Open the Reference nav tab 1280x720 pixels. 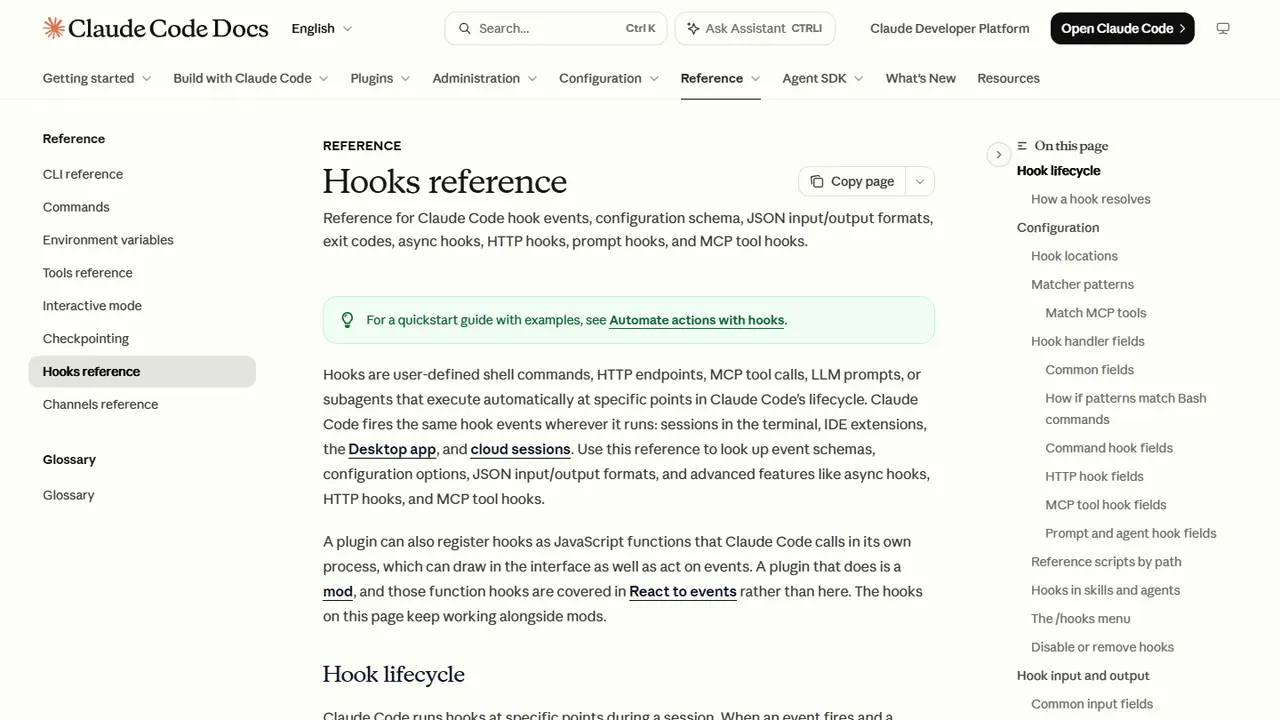click(720, 78)
